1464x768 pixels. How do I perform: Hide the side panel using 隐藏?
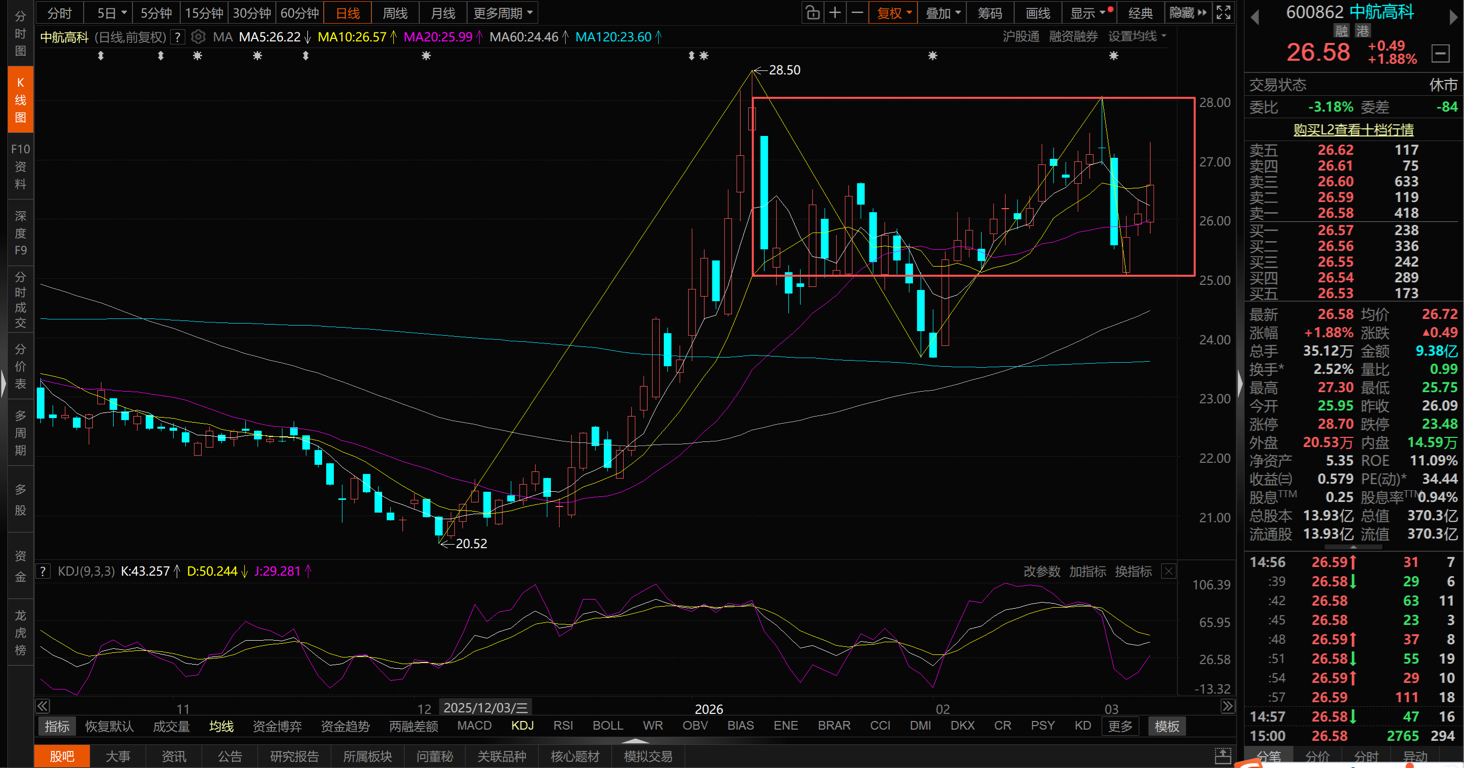pyautogui.click(x=1187, y=13)
